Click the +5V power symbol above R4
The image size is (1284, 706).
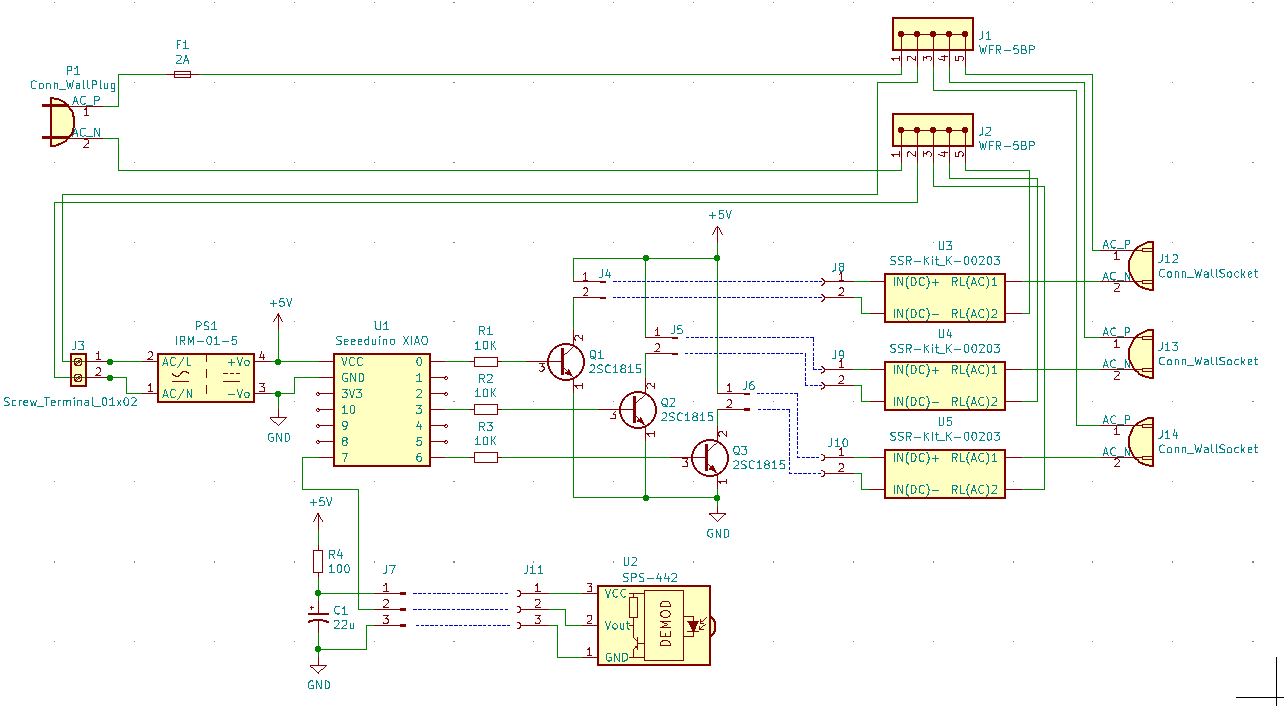318,518
